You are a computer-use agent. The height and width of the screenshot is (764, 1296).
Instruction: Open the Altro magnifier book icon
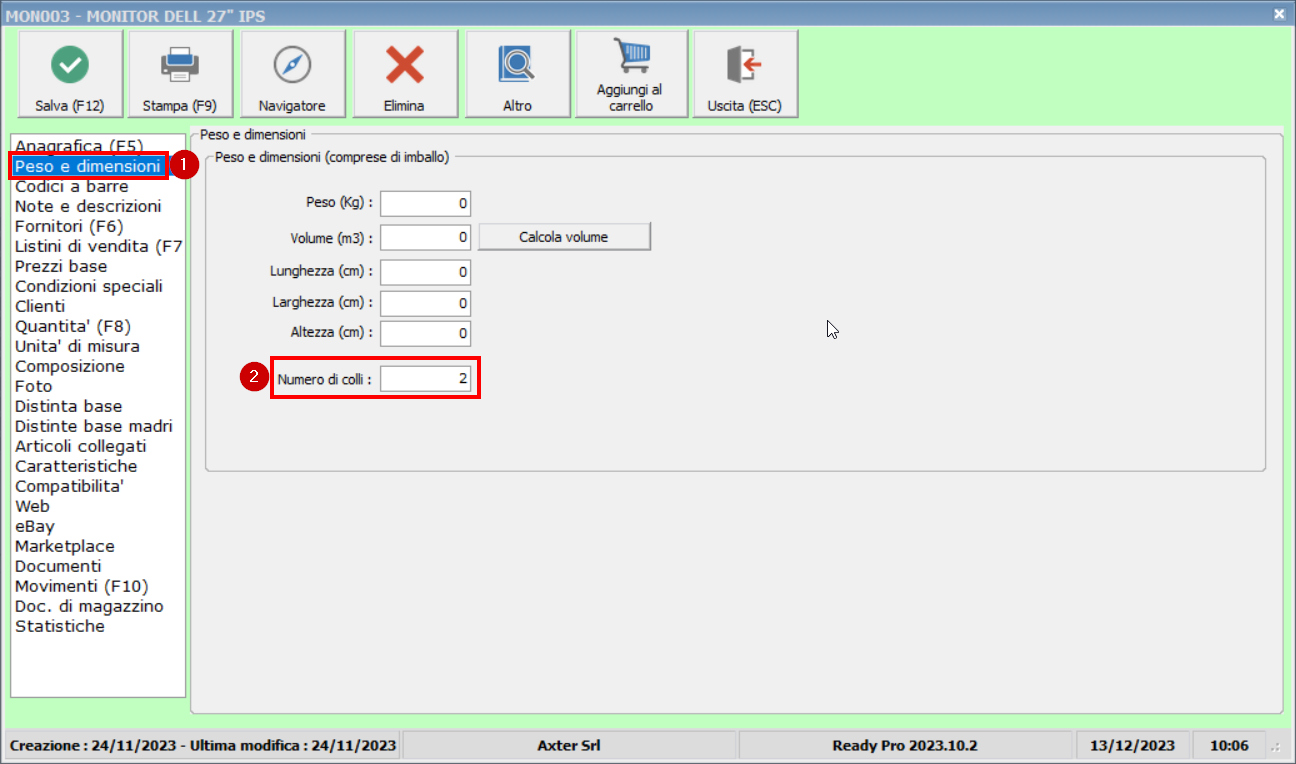(x=517, y=65)
